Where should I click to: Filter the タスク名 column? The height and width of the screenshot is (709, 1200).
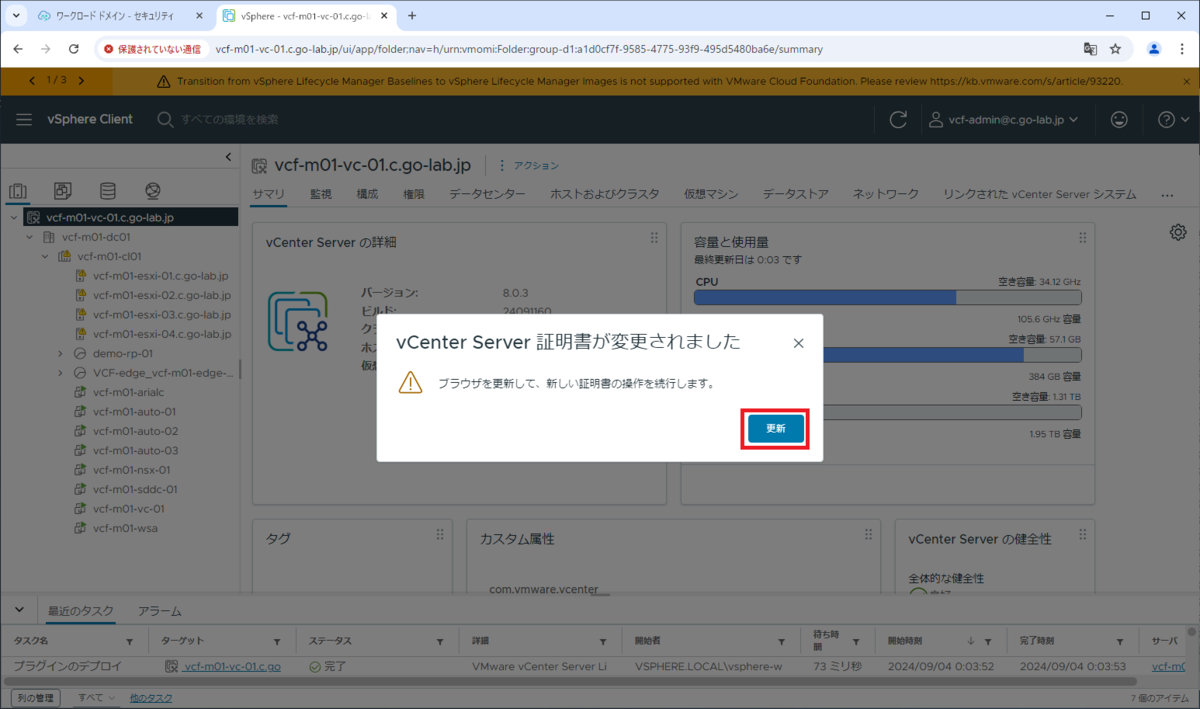[129, 642]
